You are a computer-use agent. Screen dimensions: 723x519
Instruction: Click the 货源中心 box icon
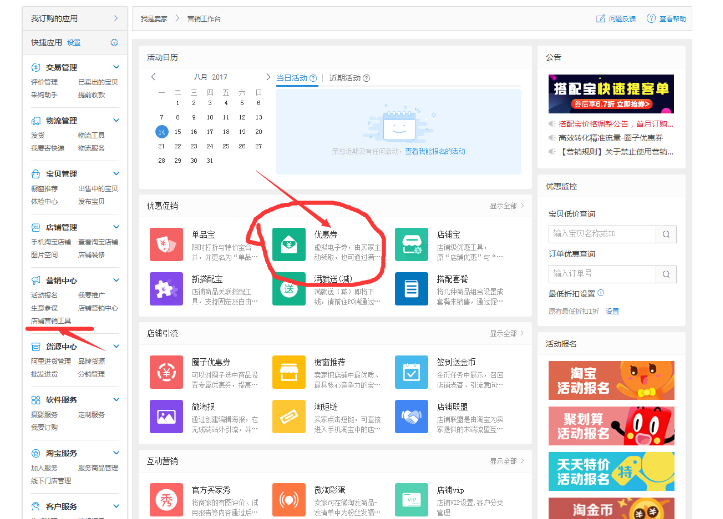36,347
